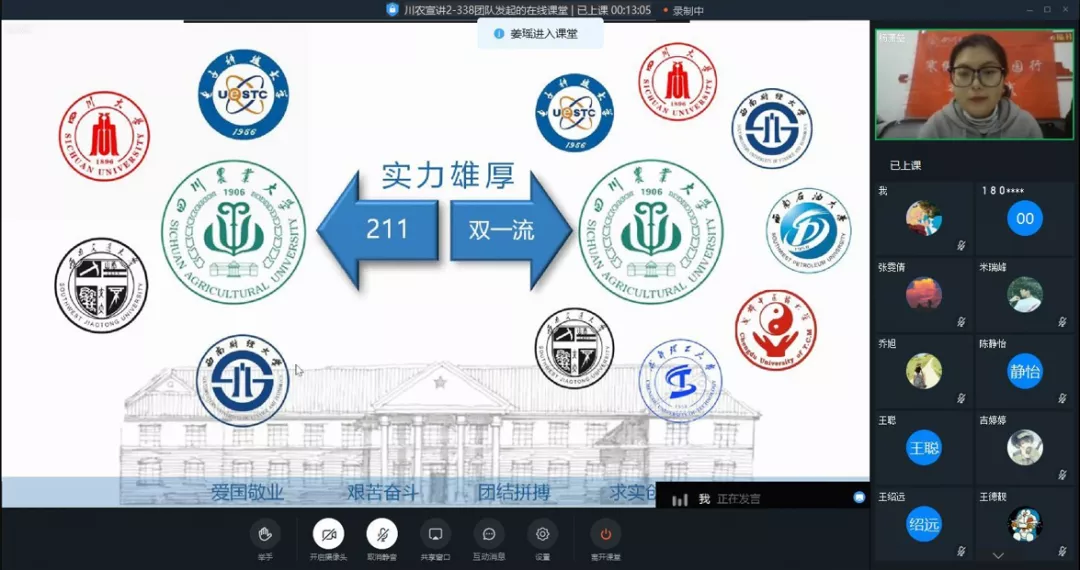Select 王德靓's cartoon avatar

click(1025, 524)
